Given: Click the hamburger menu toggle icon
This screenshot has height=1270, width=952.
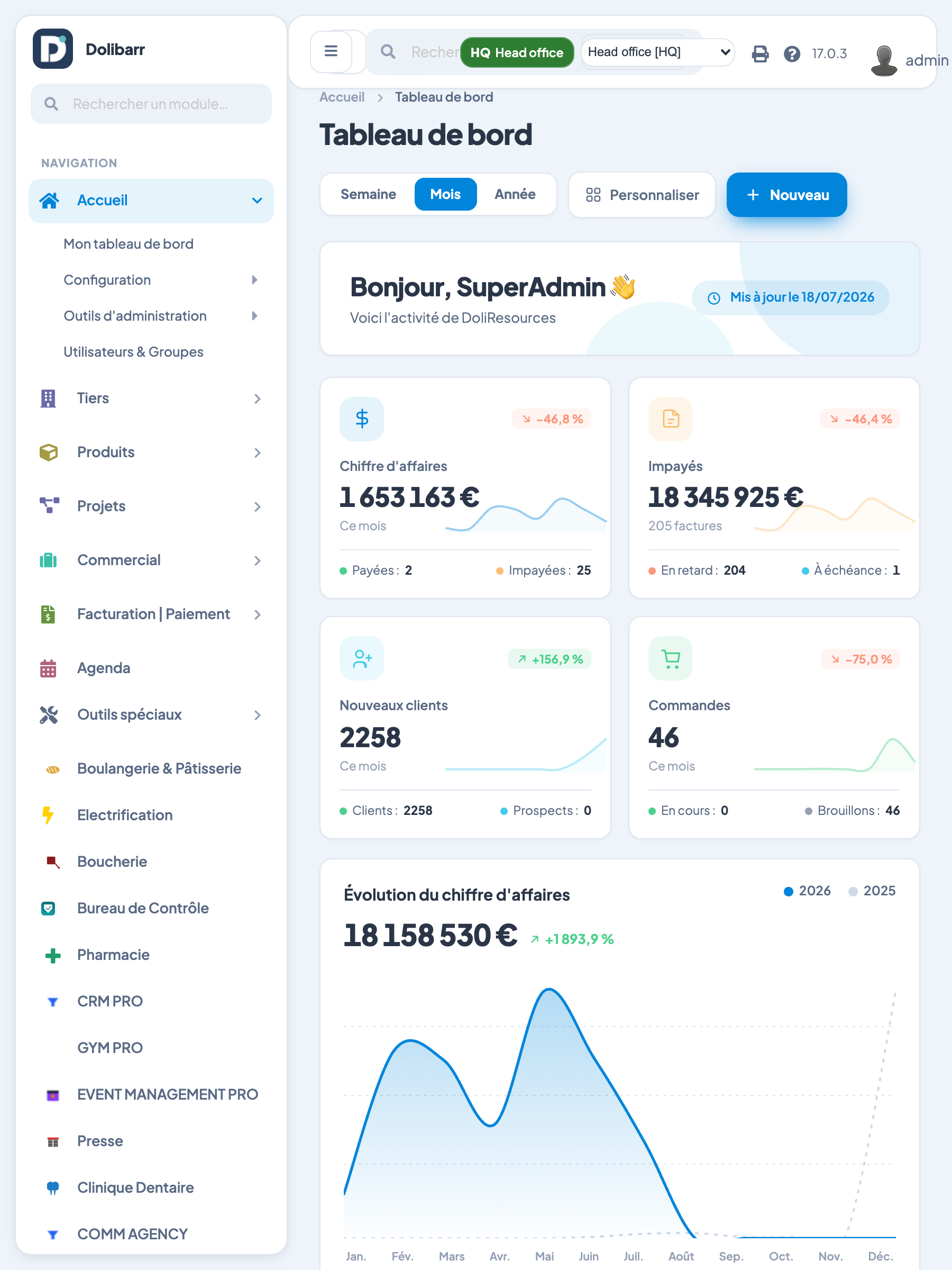Looking at the screenshot, I should pyautogui.click(x=331, y=52).
